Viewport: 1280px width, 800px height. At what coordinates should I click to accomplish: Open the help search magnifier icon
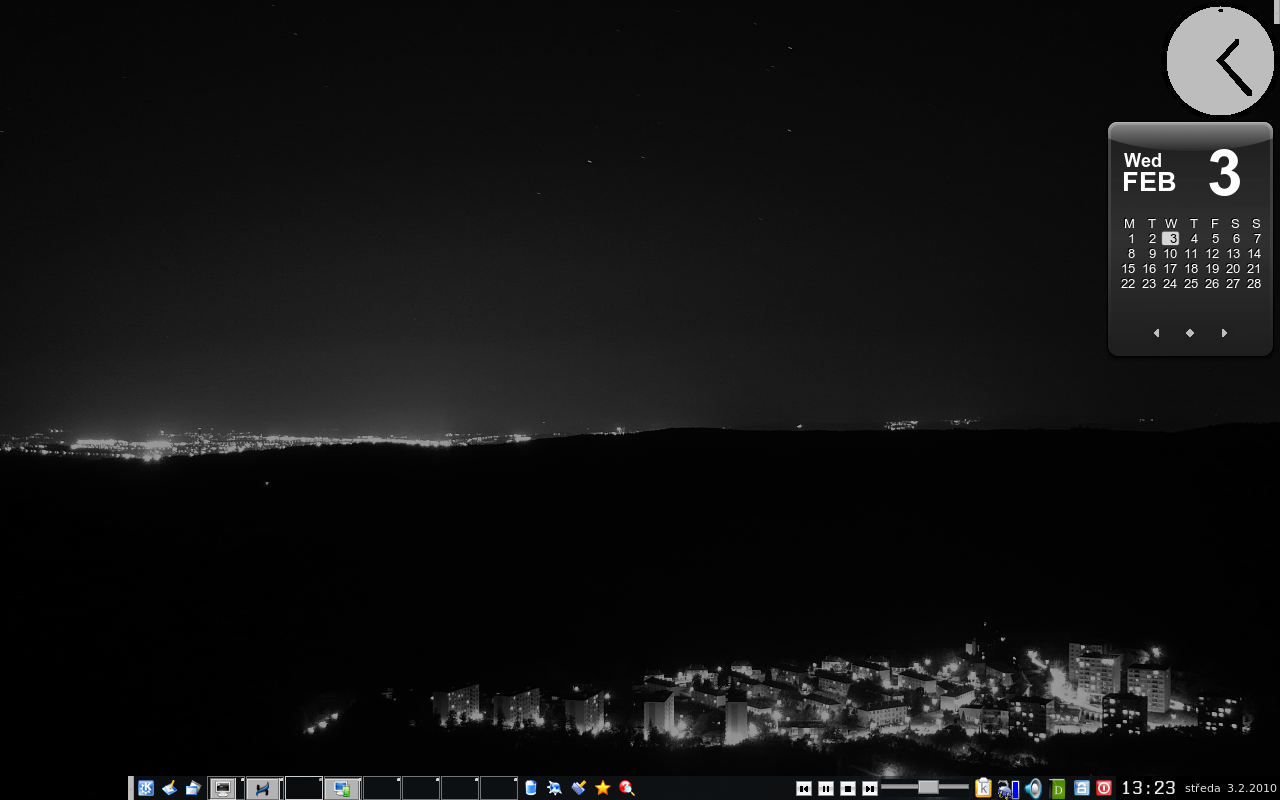[627, 788]
